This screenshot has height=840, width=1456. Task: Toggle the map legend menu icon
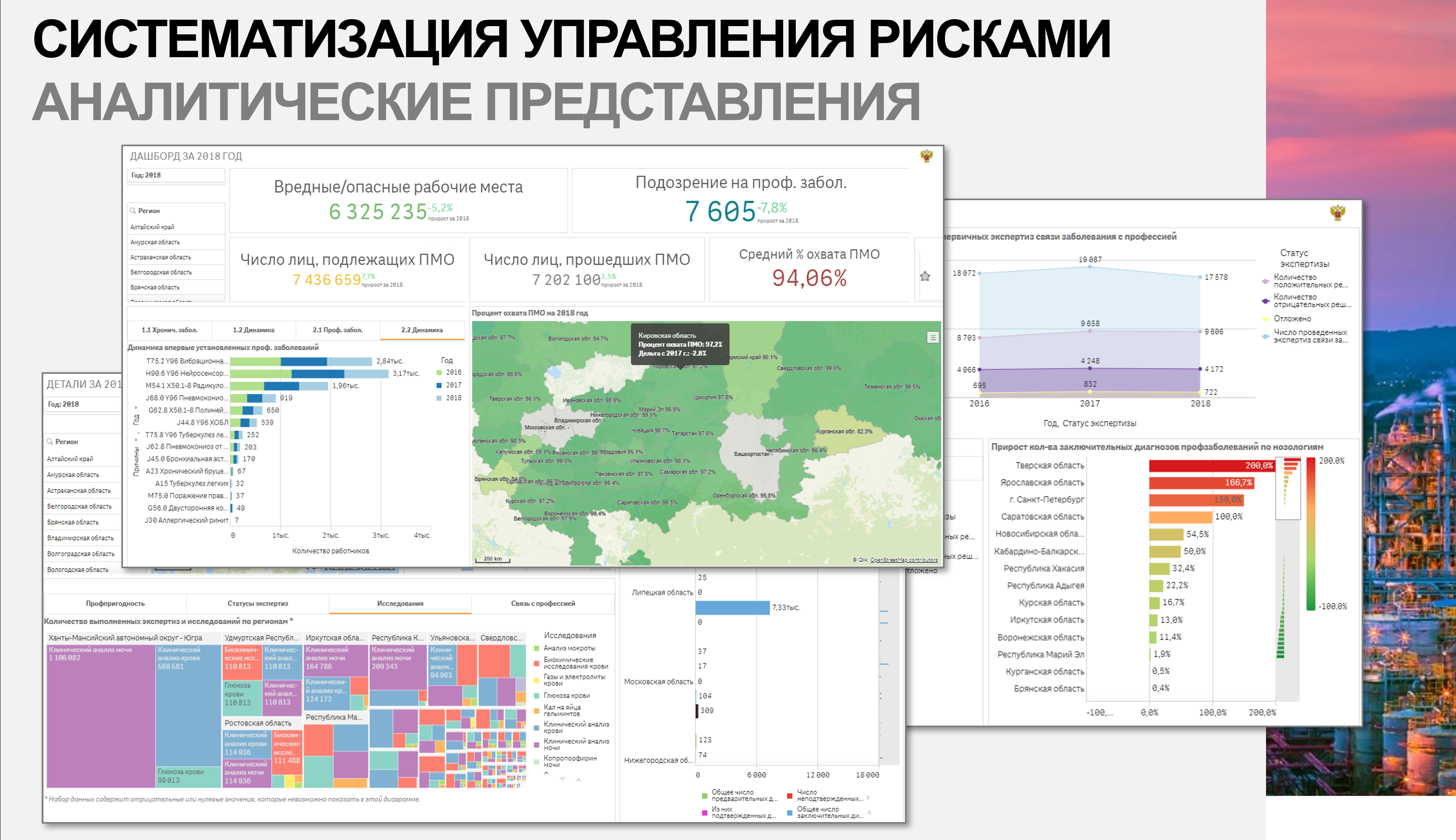click(933, 337)
